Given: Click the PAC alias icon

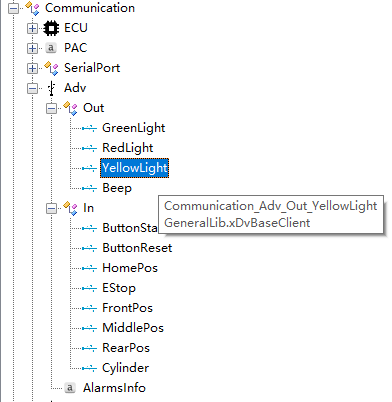Looking at the screenshot, I should tap(51, 48).
